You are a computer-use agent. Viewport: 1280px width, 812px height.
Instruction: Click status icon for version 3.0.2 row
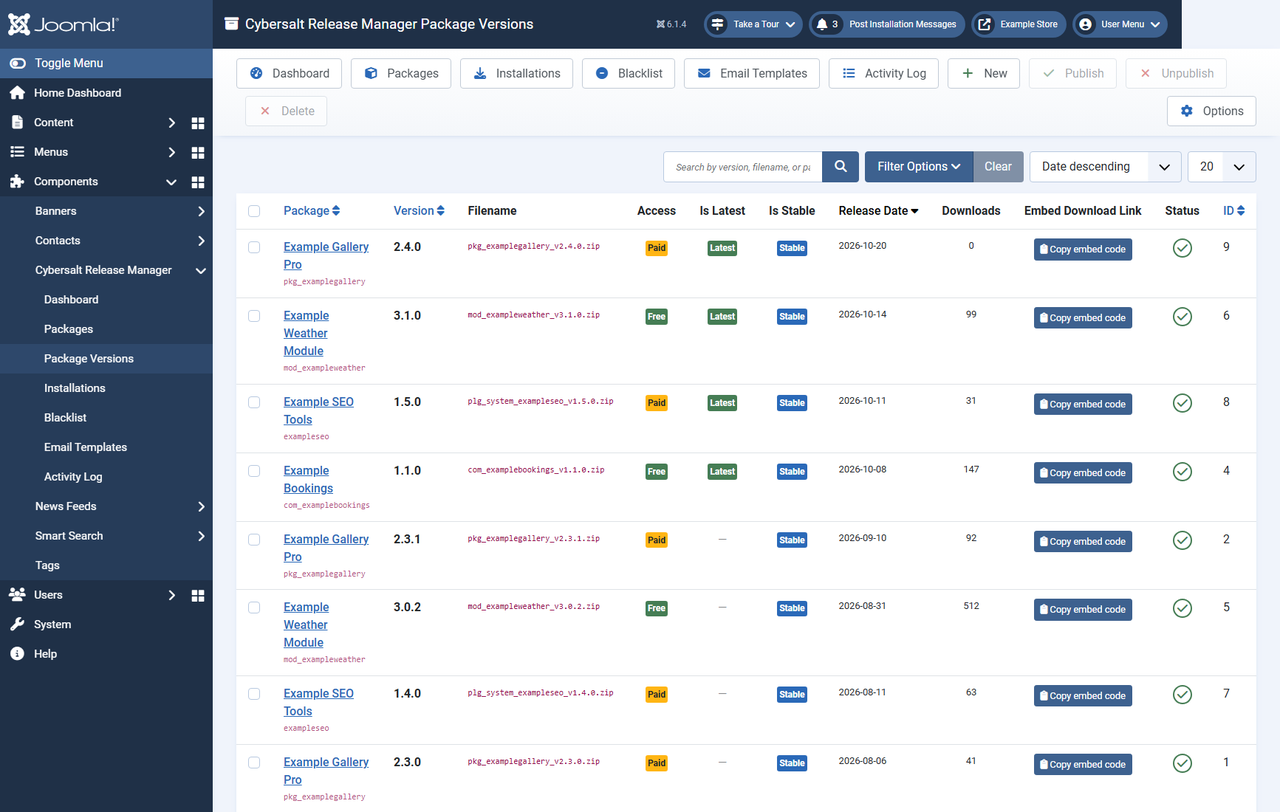point(1182,608)
